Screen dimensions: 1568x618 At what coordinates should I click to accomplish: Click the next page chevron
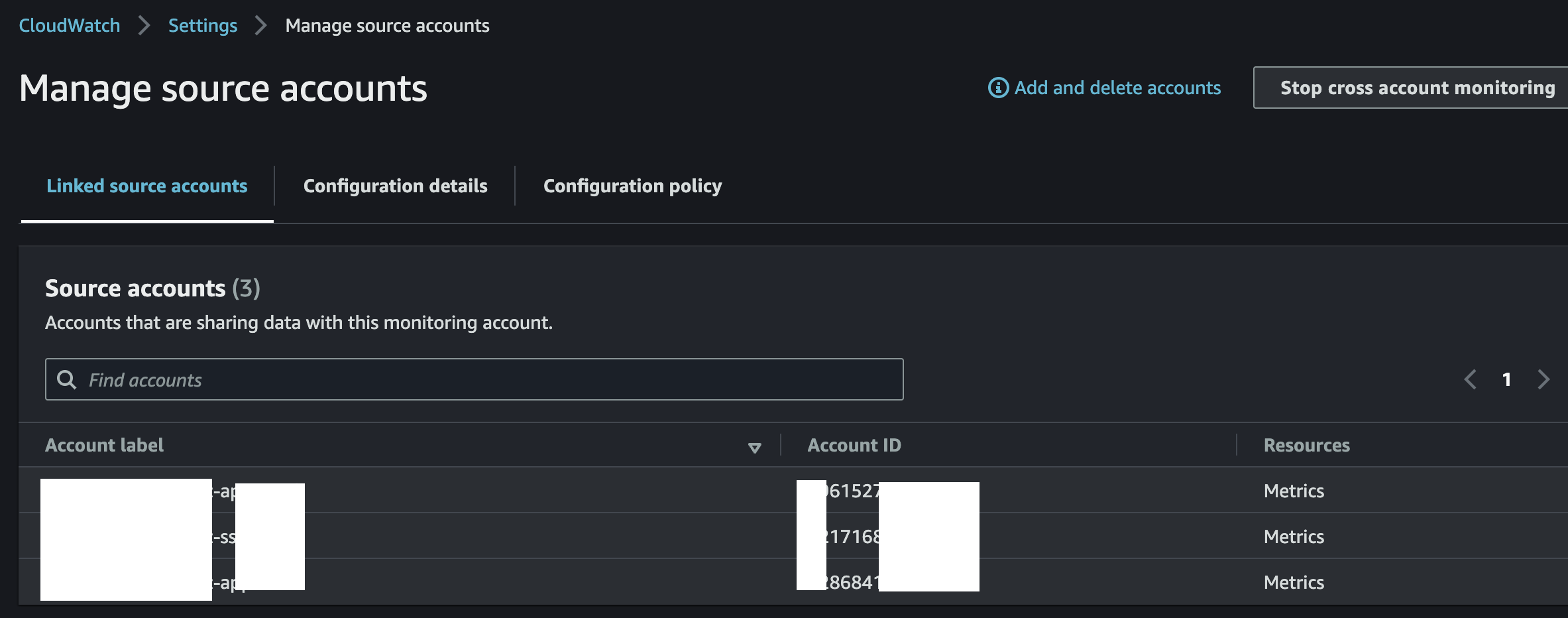tap(1544, 379)
